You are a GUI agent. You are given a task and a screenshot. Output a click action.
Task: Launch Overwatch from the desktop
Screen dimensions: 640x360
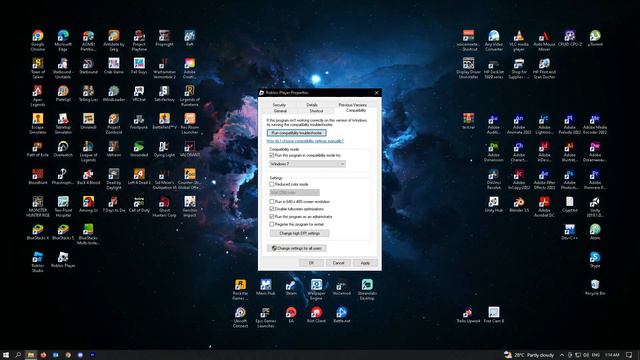[x=63, y=149]
